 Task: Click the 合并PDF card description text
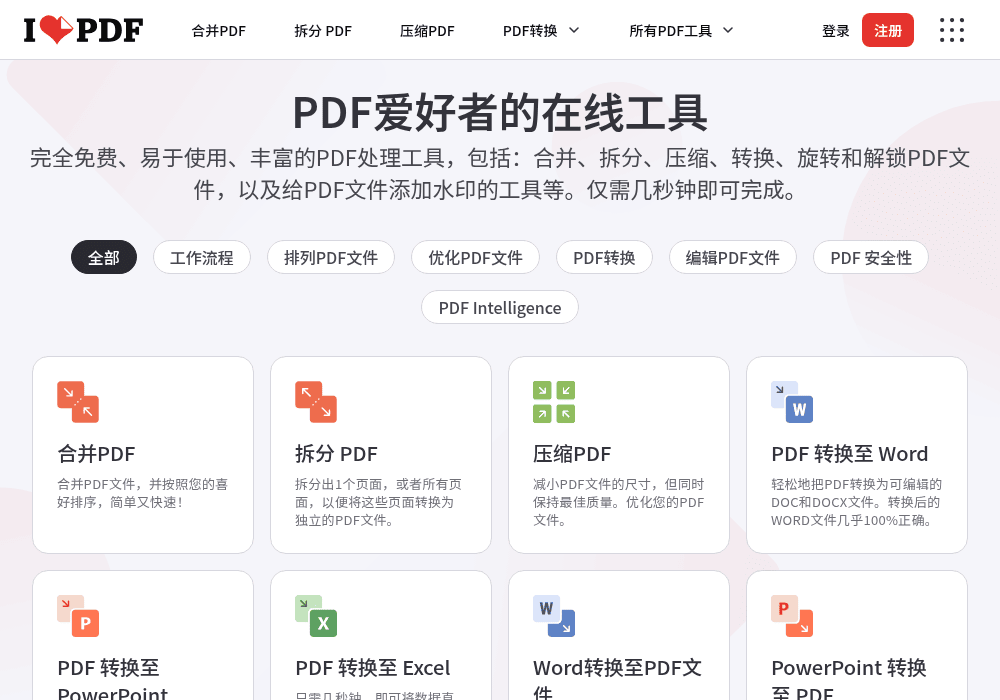[x=142, y=493]
